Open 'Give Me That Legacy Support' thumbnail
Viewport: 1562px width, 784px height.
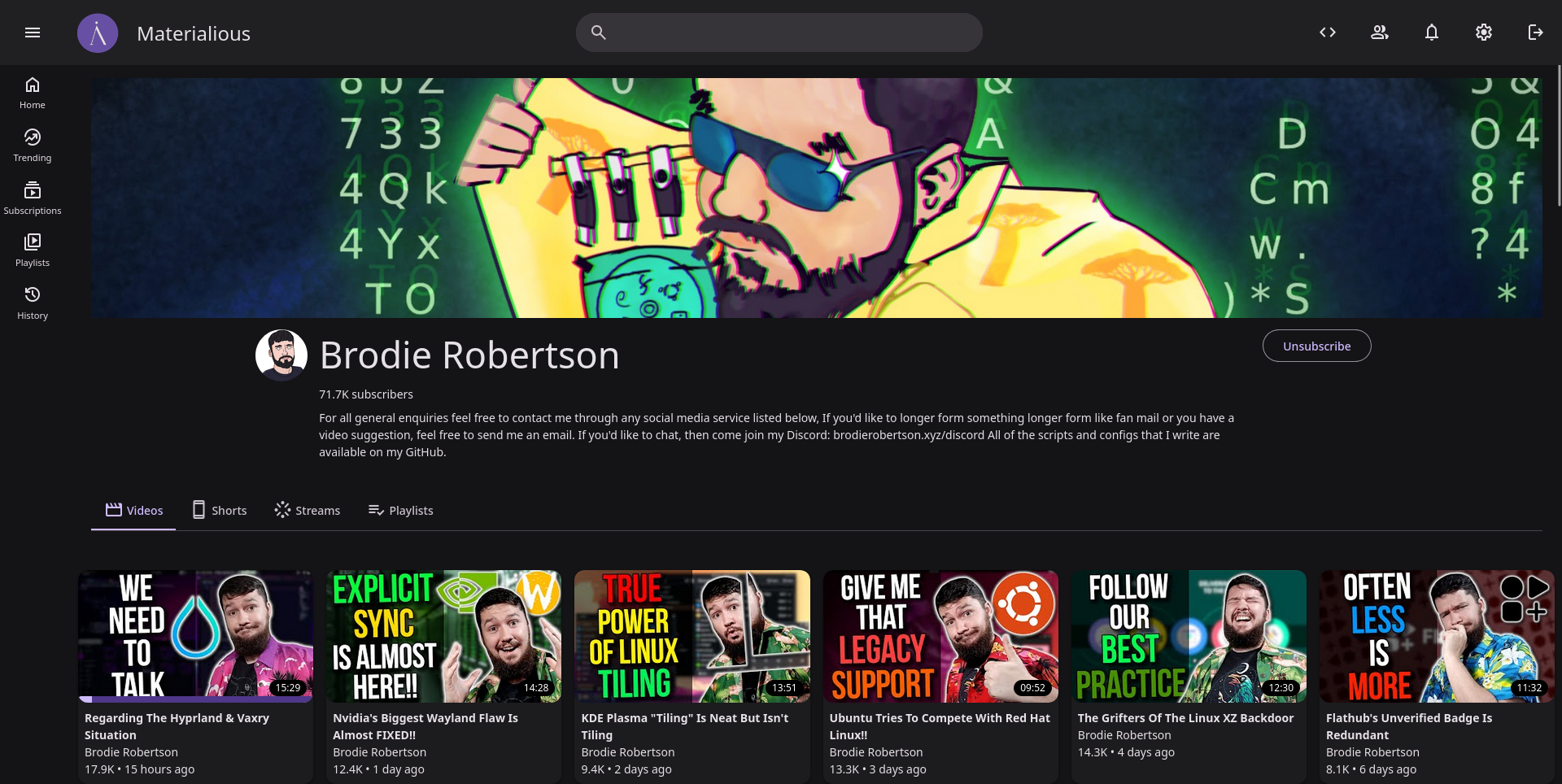coord(940,636)
